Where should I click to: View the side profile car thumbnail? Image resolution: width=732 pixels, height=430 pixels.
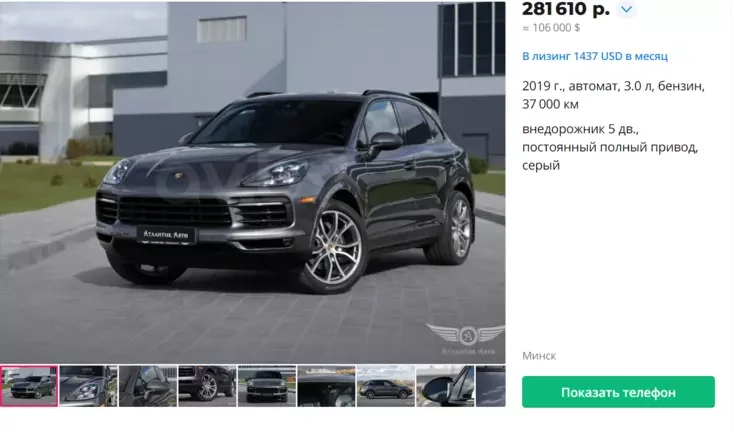pos(385,386)
